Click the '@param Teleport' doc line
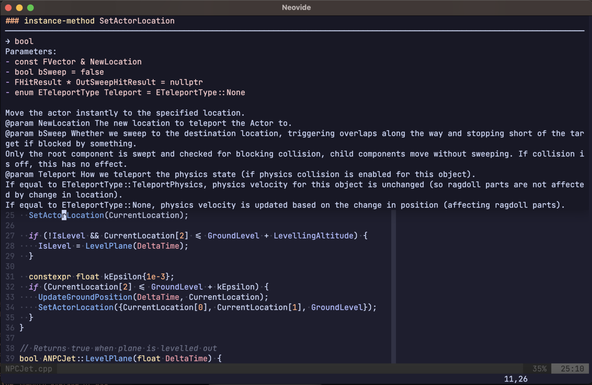592x385 pixels. tap(240, 174)
